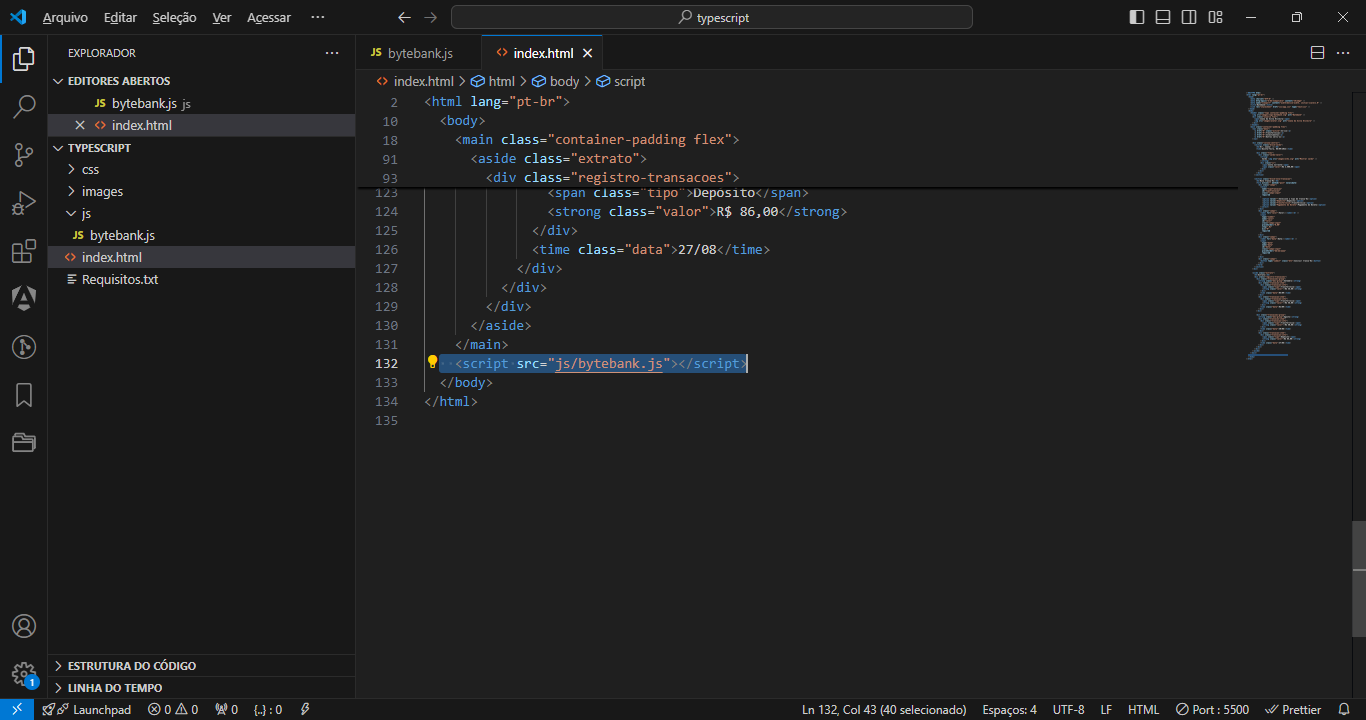Screen dimensions: 1366x720
Task: Click the ports indicator showing 0
Action: click(x=227, y=709)
